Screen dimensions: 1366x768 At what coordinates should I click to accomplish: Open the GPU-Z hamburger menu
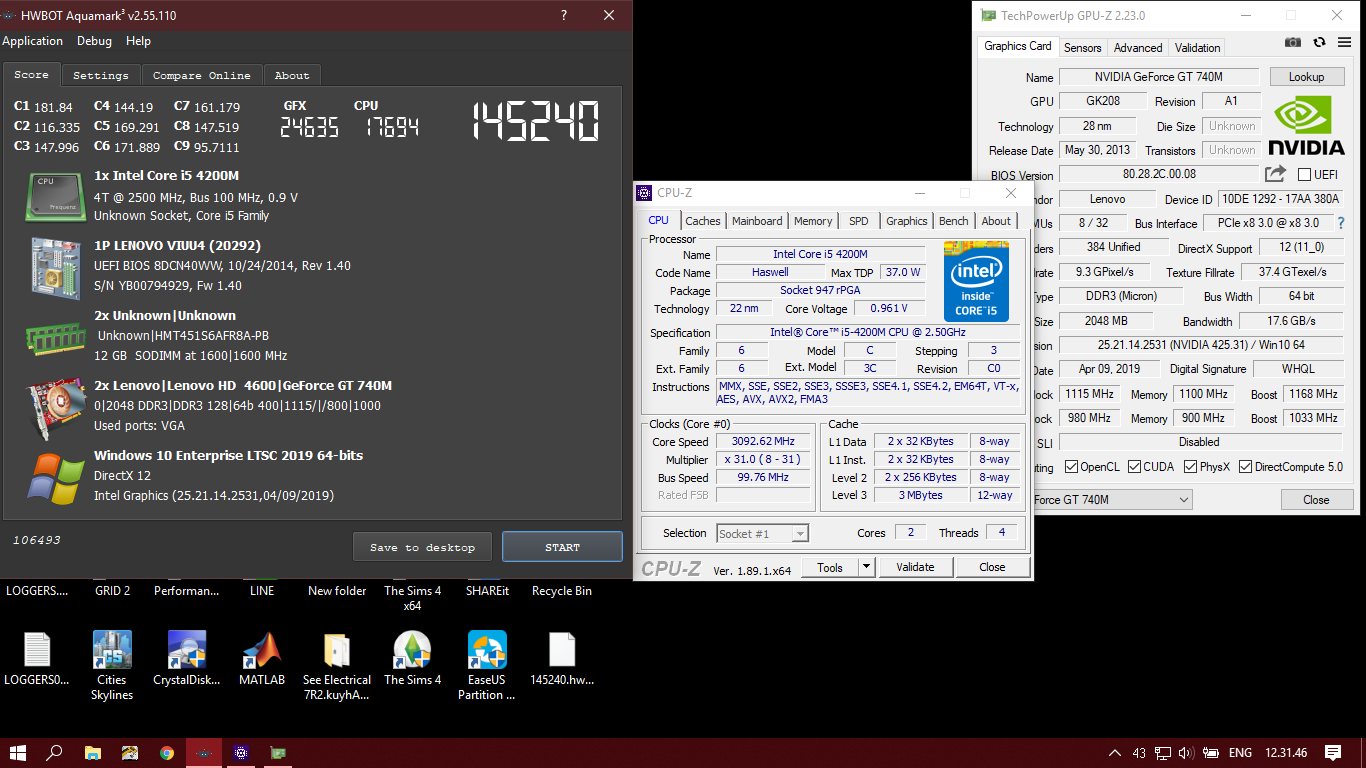tap(1343, 42)
